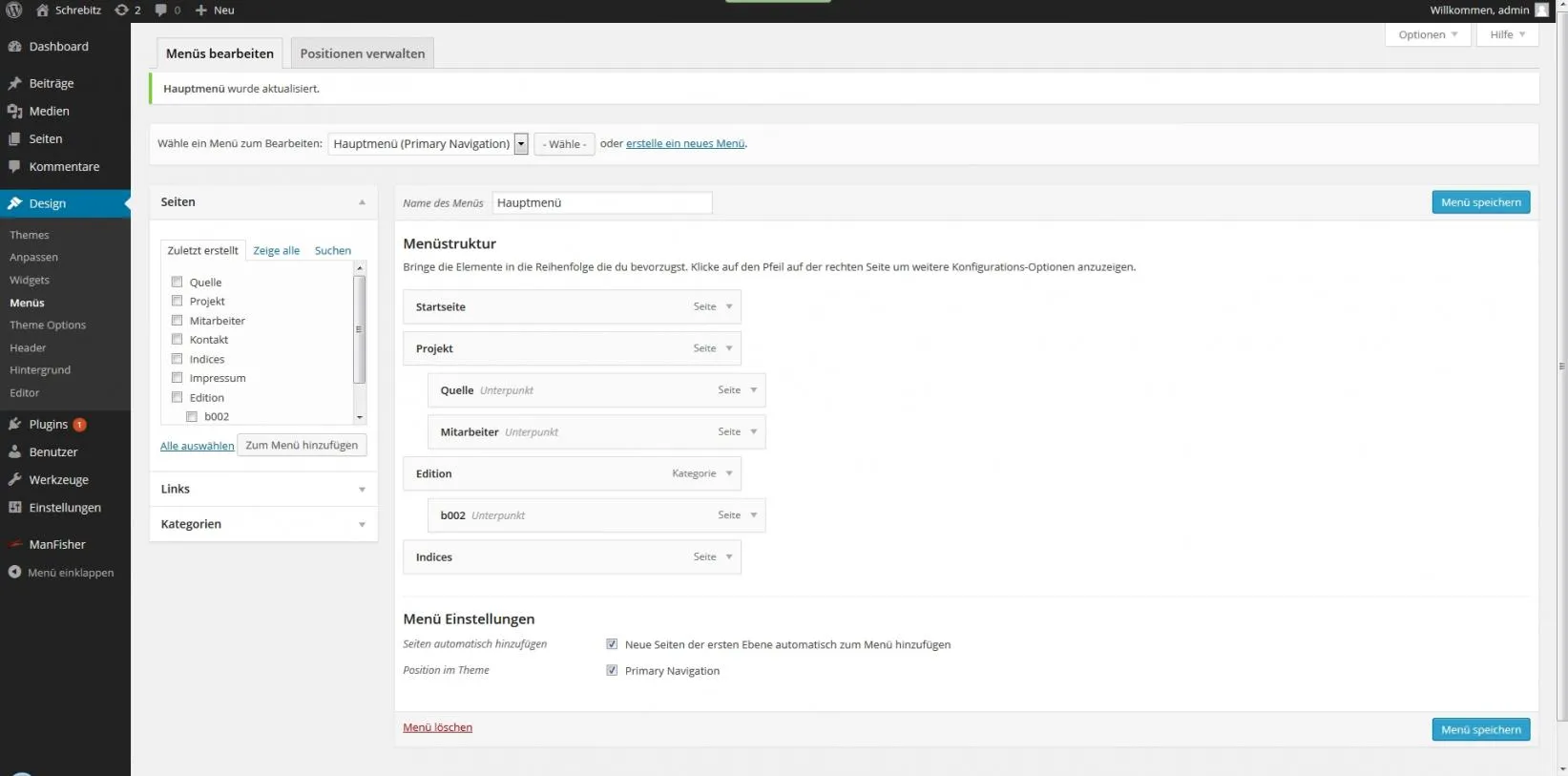Click the Medien icon in sidebar

point(14,111)
